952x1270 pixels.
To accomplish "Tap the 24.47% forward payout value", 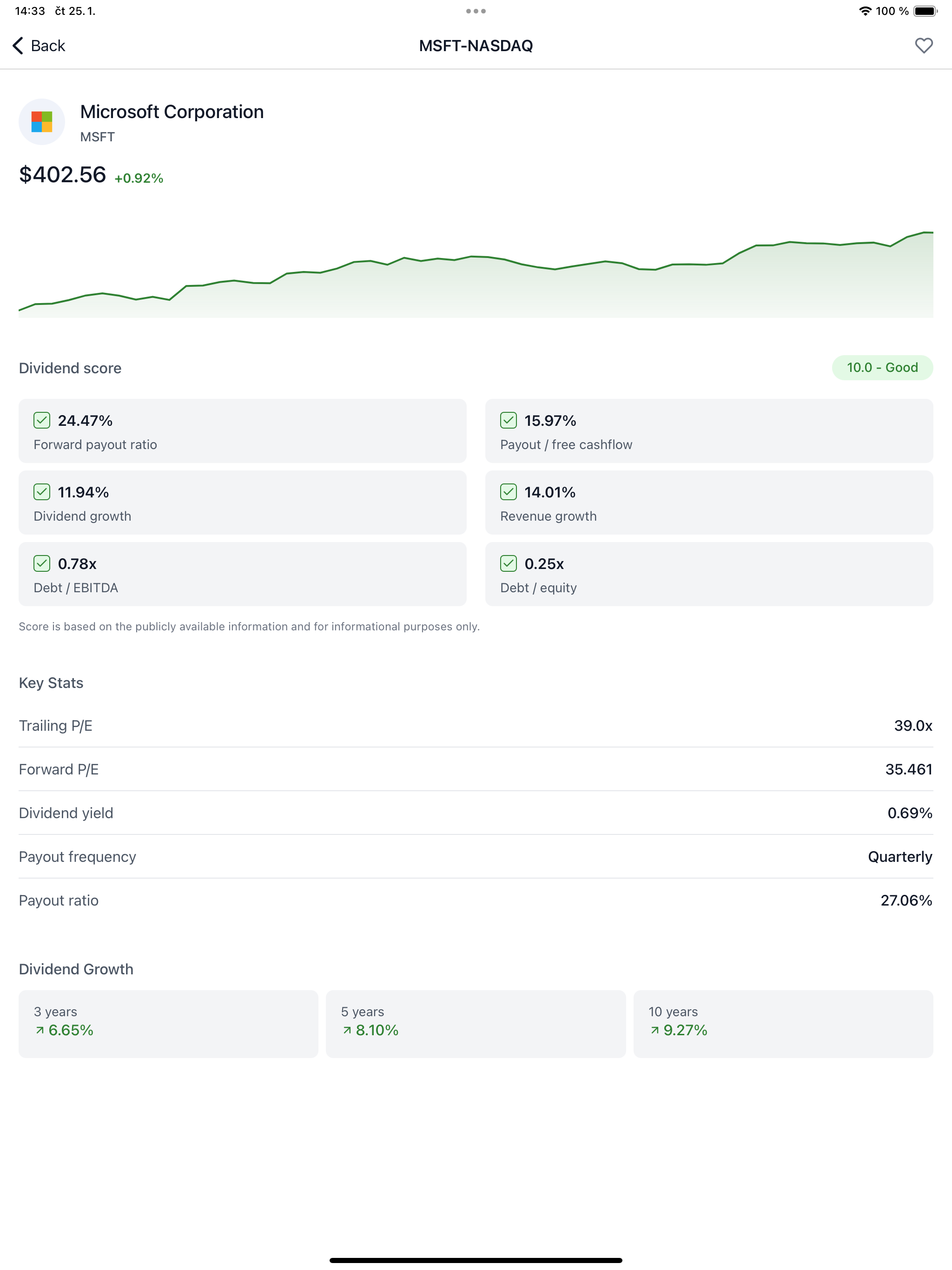I will click(x=85, y=420).
